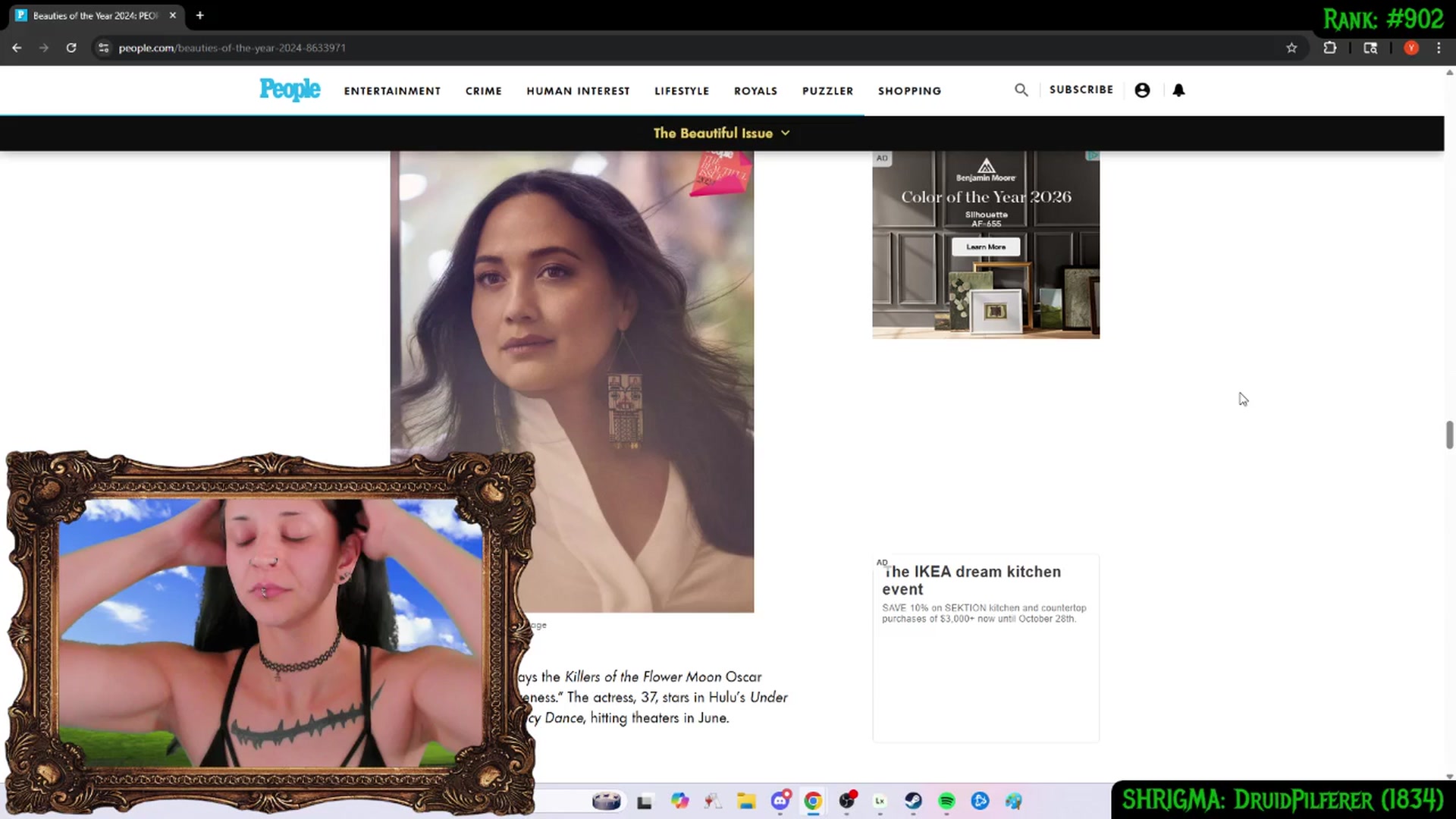Bookmark this page with the star icon
Screen dimensions: 1456x819
[x=1291, y=48]
